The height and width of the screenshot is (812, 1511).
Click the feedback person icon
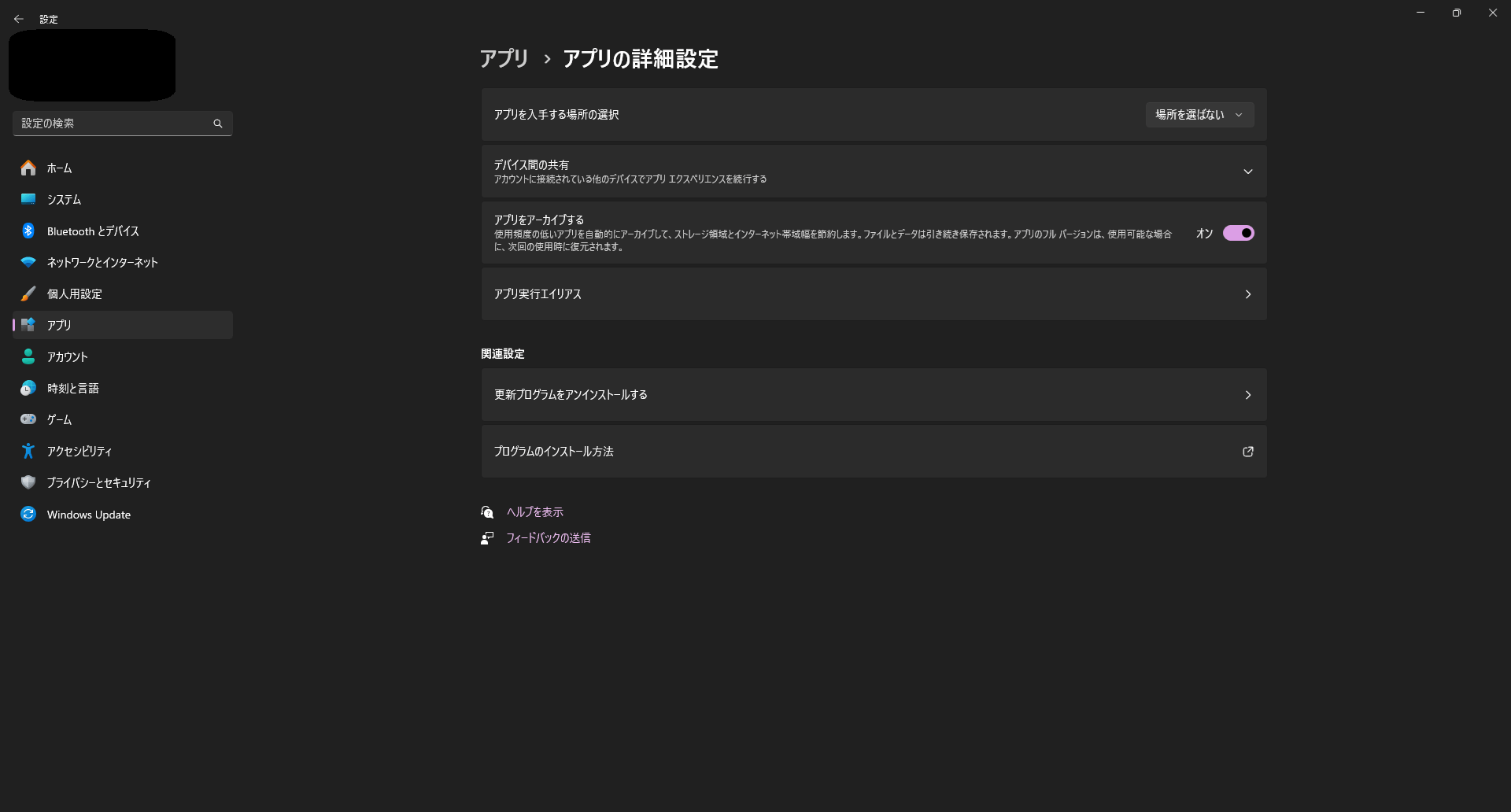point(487,538)
